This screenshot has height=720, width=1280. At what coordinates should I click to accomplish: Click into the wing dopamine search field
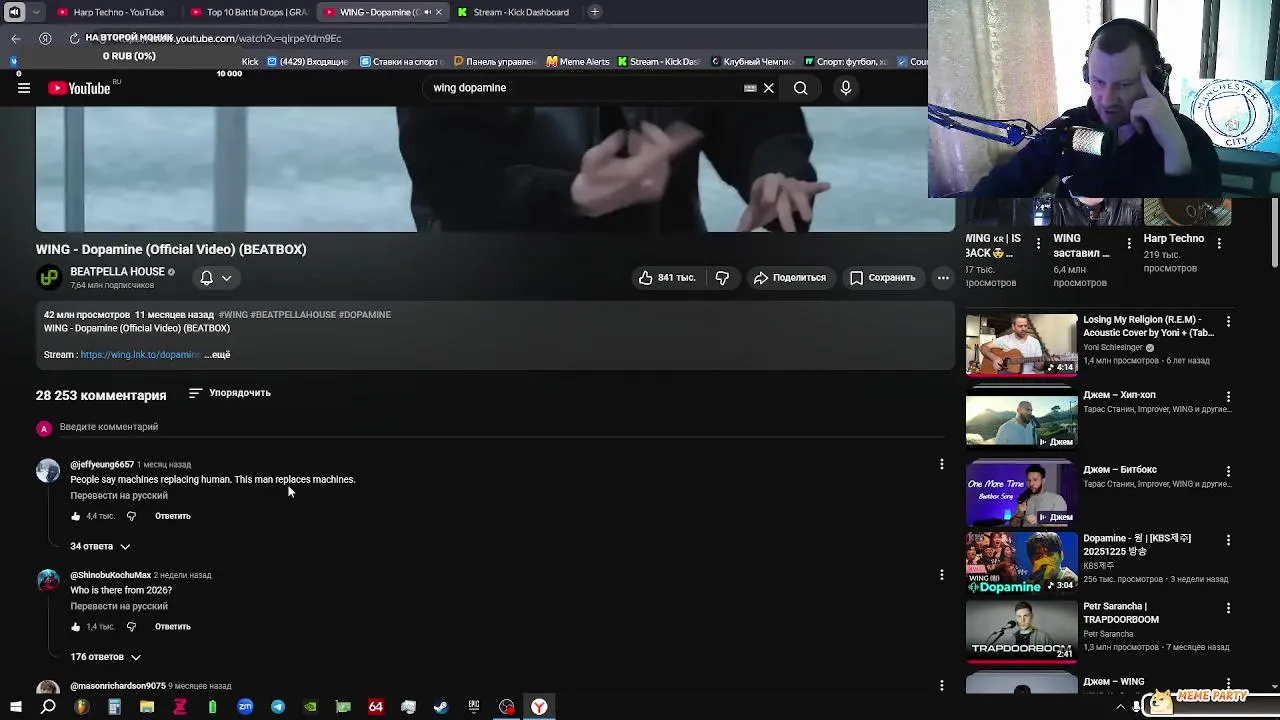[585, 88]
